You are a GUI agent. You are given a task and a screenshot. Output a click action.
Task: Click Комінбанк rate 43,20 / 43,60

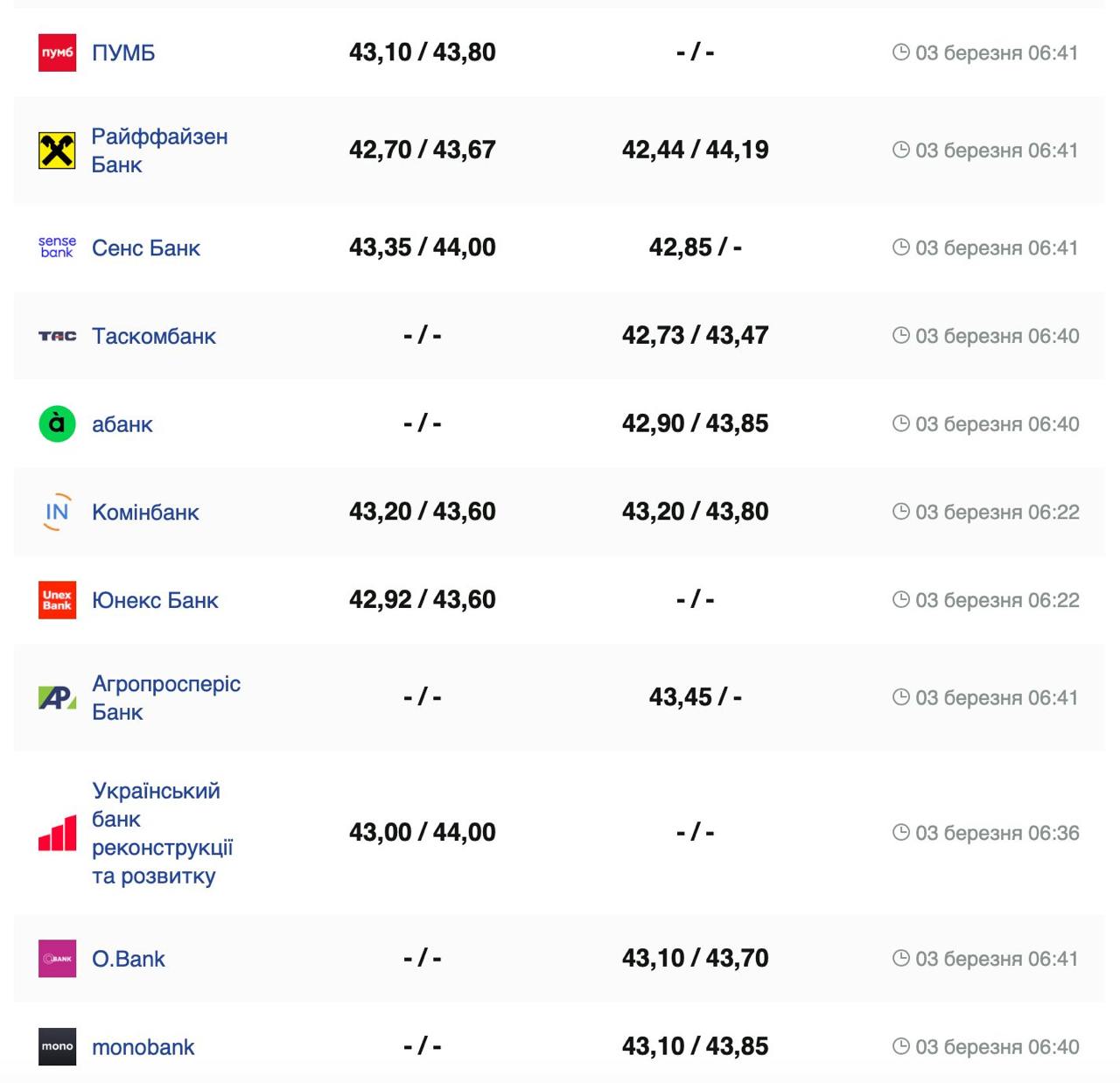[x=422, y=512]
